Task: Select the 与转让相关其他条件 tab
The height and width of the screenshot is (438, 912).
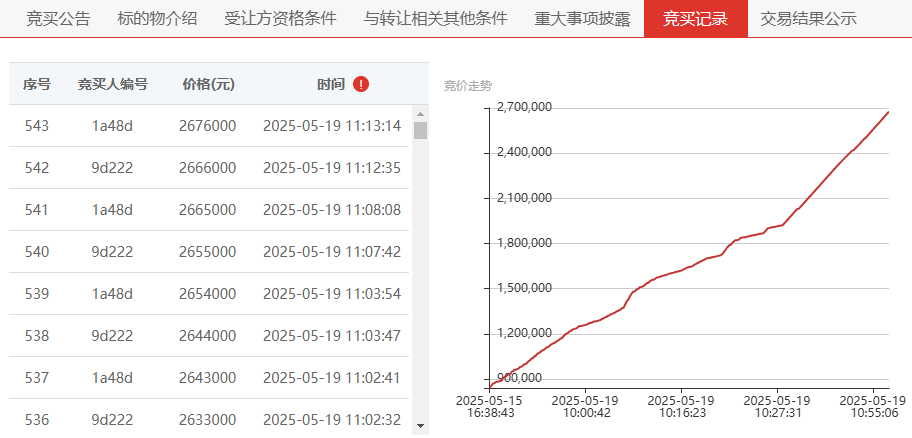Action: pyautogui.click(x=435, y=19)
